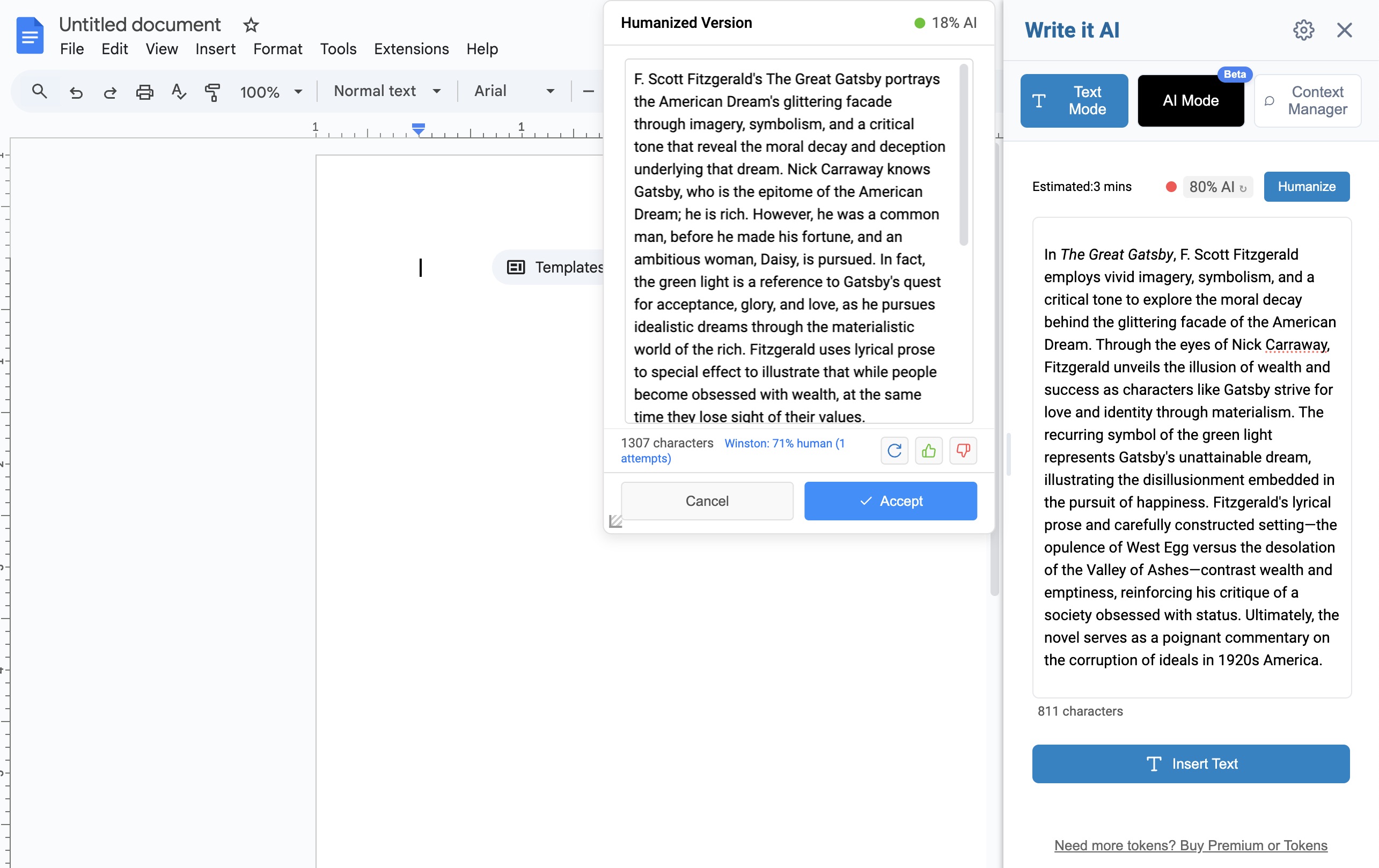
Task: Click Winston 71% human attempts link
Action: click(732, 451)
